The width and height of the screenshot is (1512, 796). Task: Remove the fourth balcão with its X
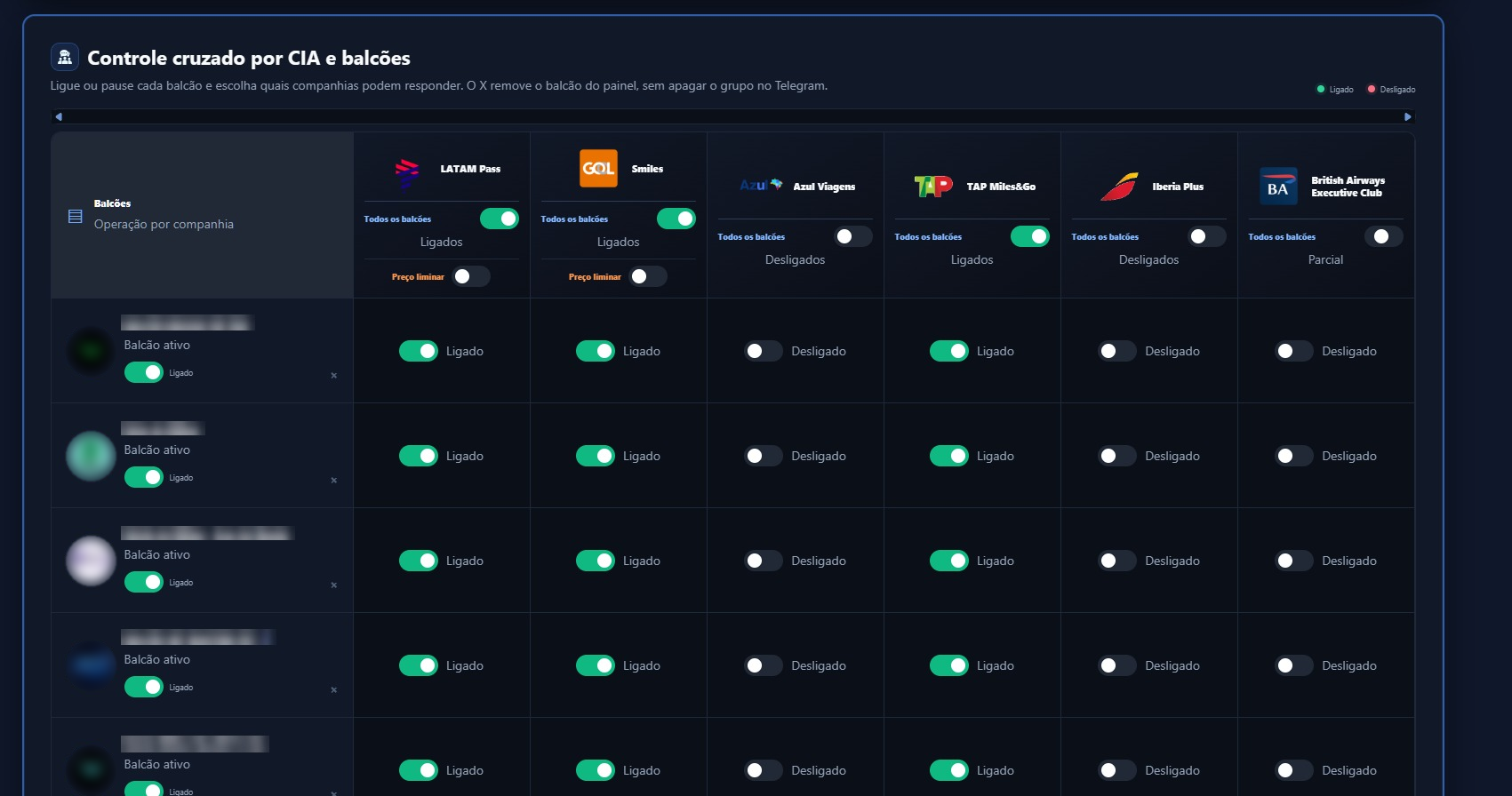pyautogui.click(x=334, y=689)
